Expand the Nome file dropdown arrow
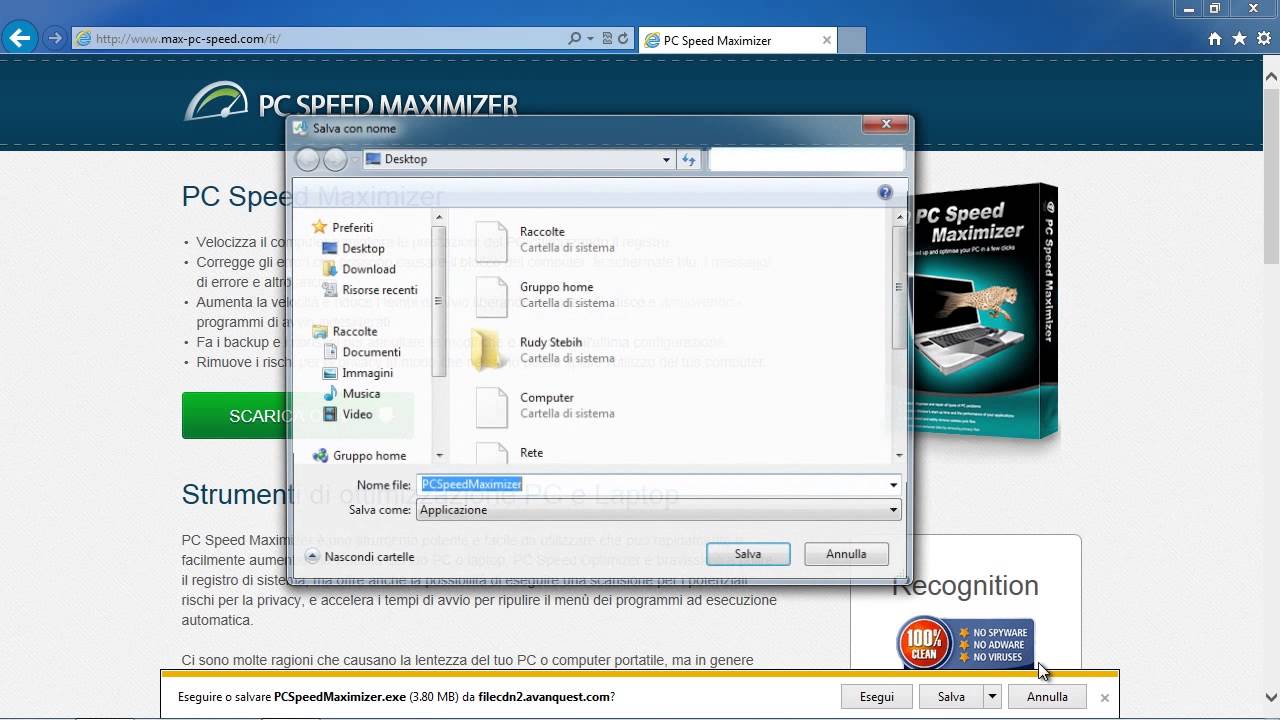This screenshot has width=1280, height=720. (893, 485)
